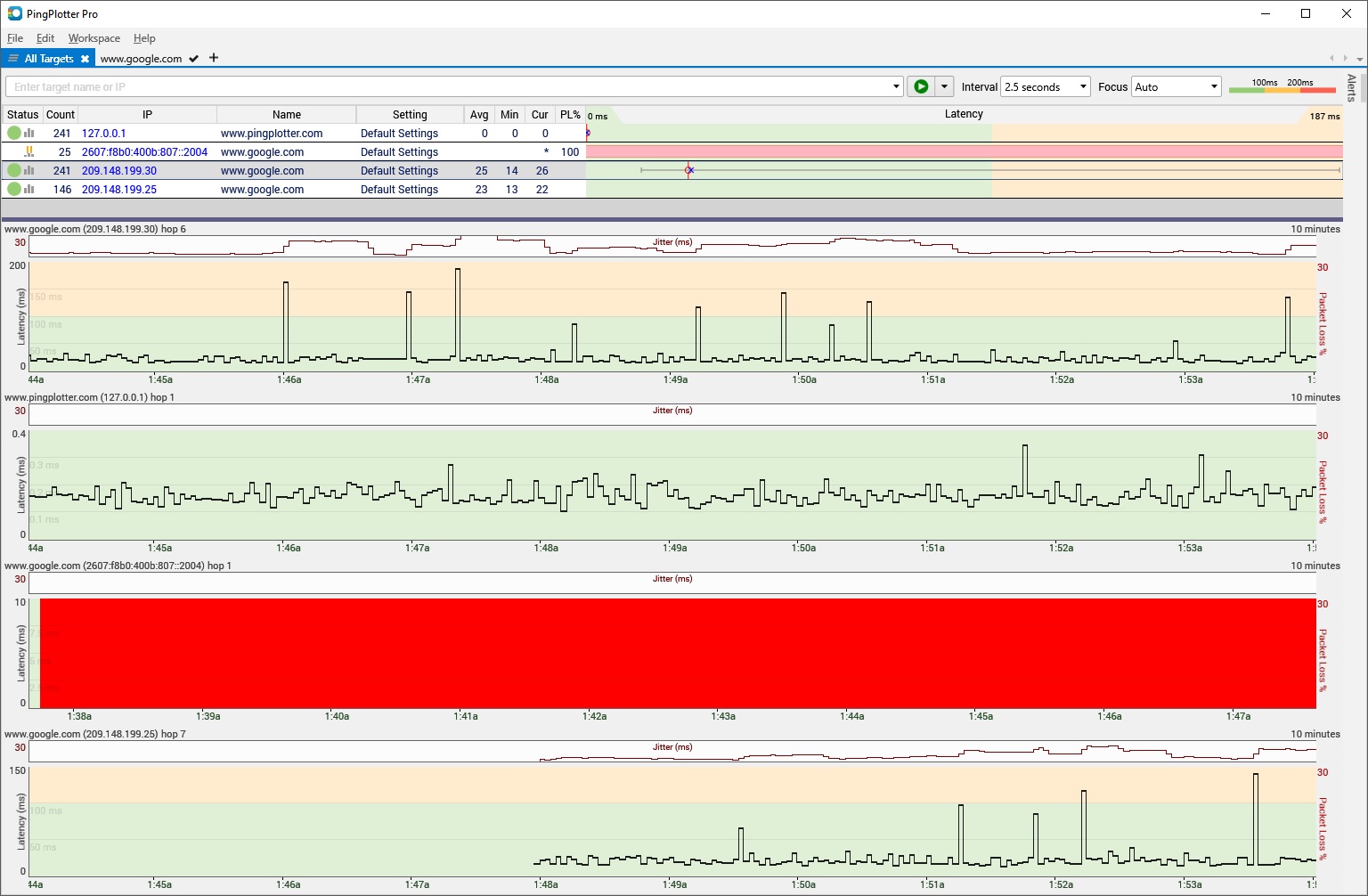Sort by the Avg column header
Screen dimensions: 1368x896
click(479, 115)
